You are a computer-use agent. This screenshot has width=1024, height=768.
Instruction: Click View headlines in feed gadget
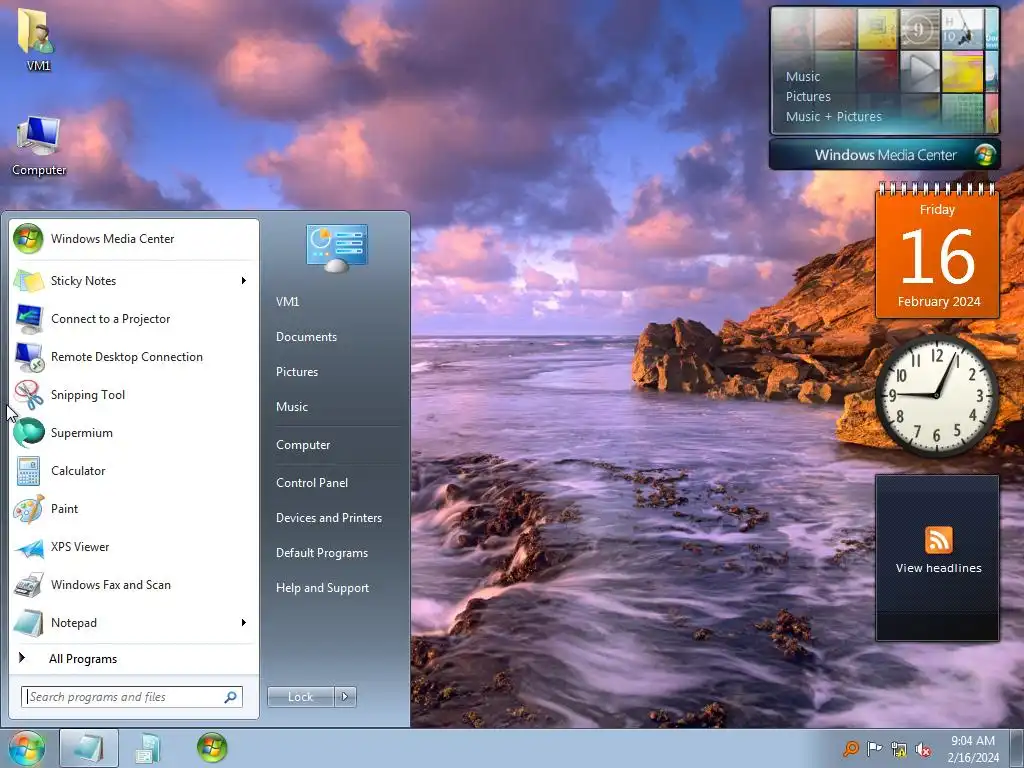(938, 568)
